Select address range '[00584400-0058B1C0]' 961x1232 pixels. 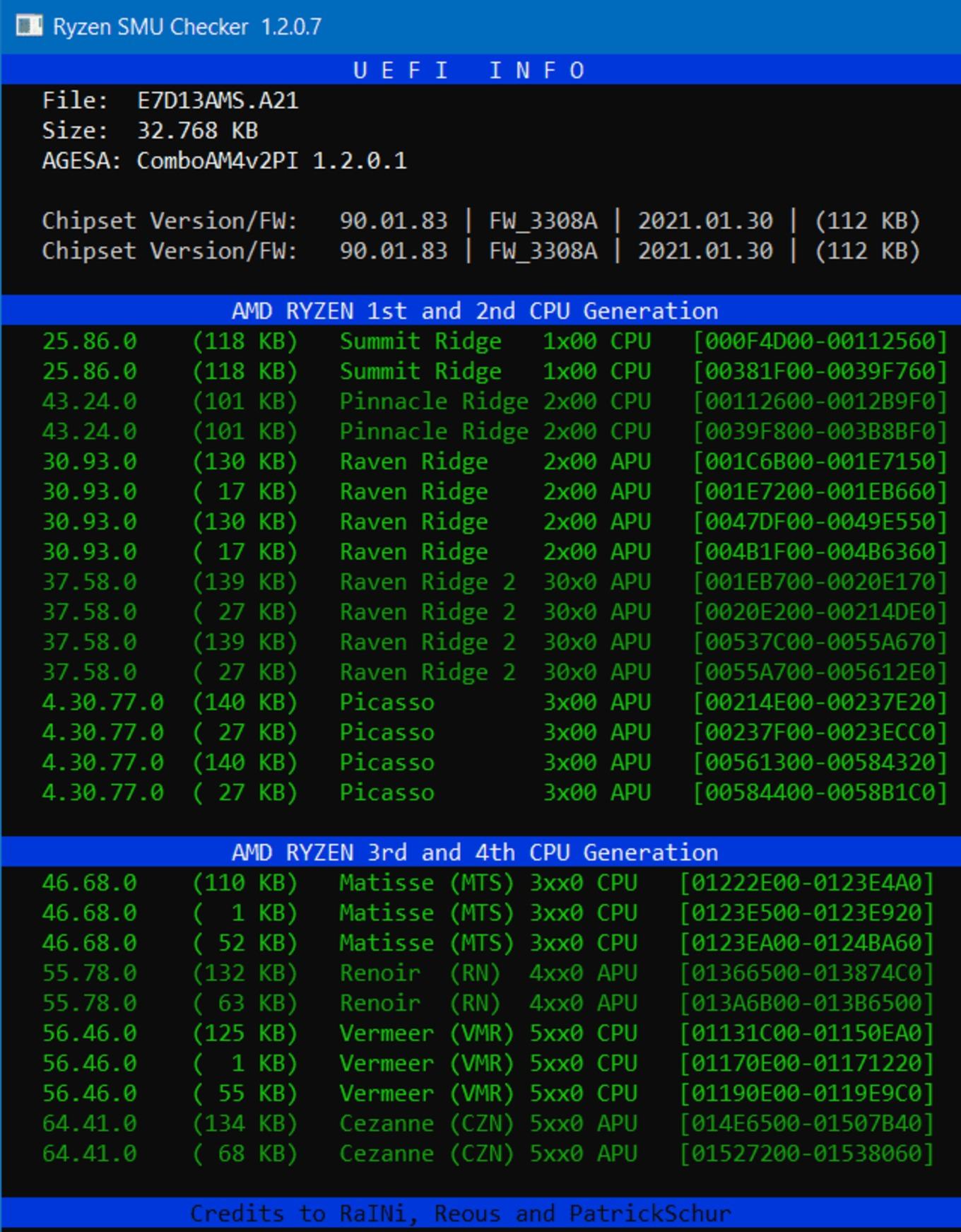820,792
